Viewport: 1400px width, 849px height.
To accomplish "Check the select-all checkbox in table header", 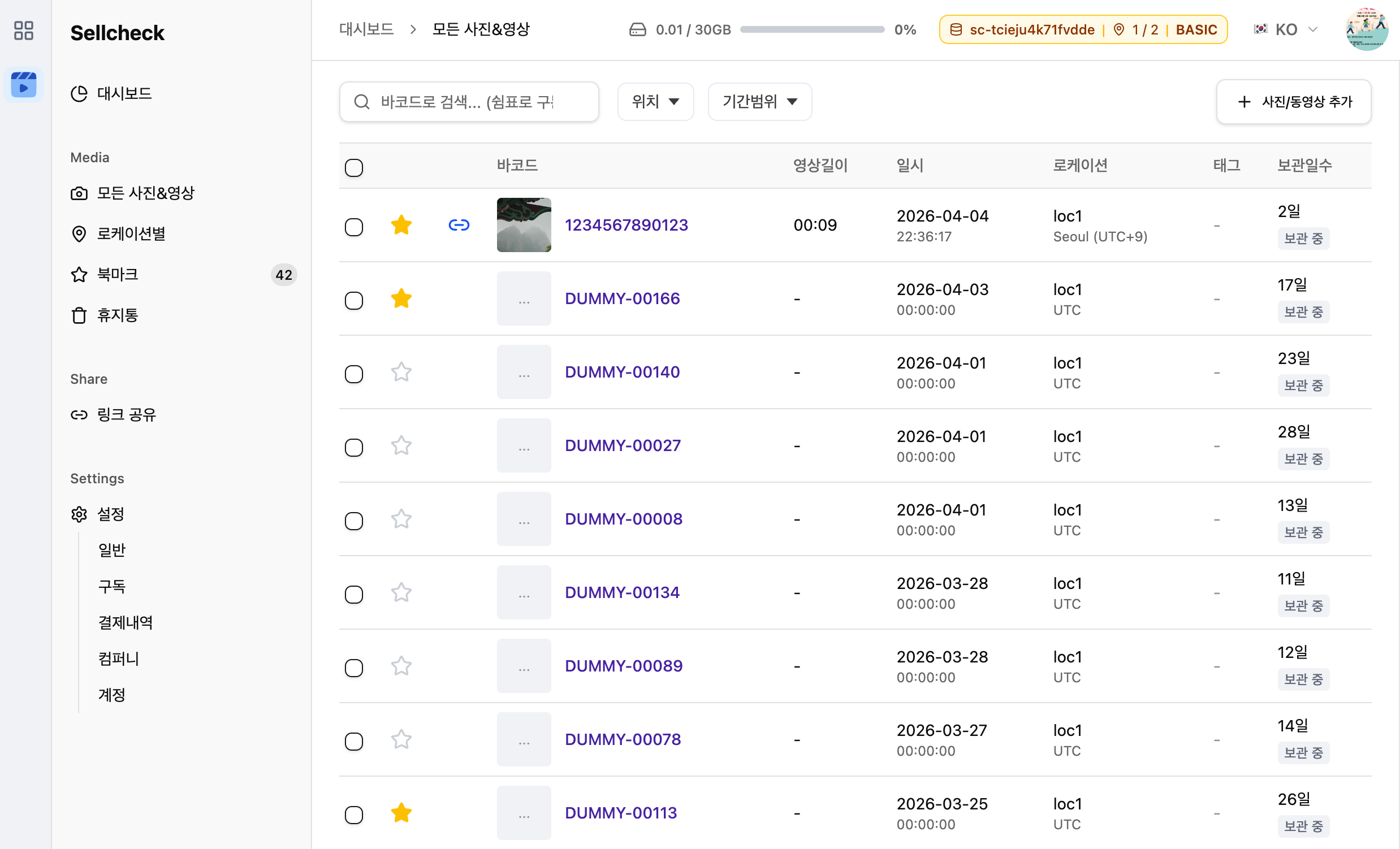I will pos(354,167).
